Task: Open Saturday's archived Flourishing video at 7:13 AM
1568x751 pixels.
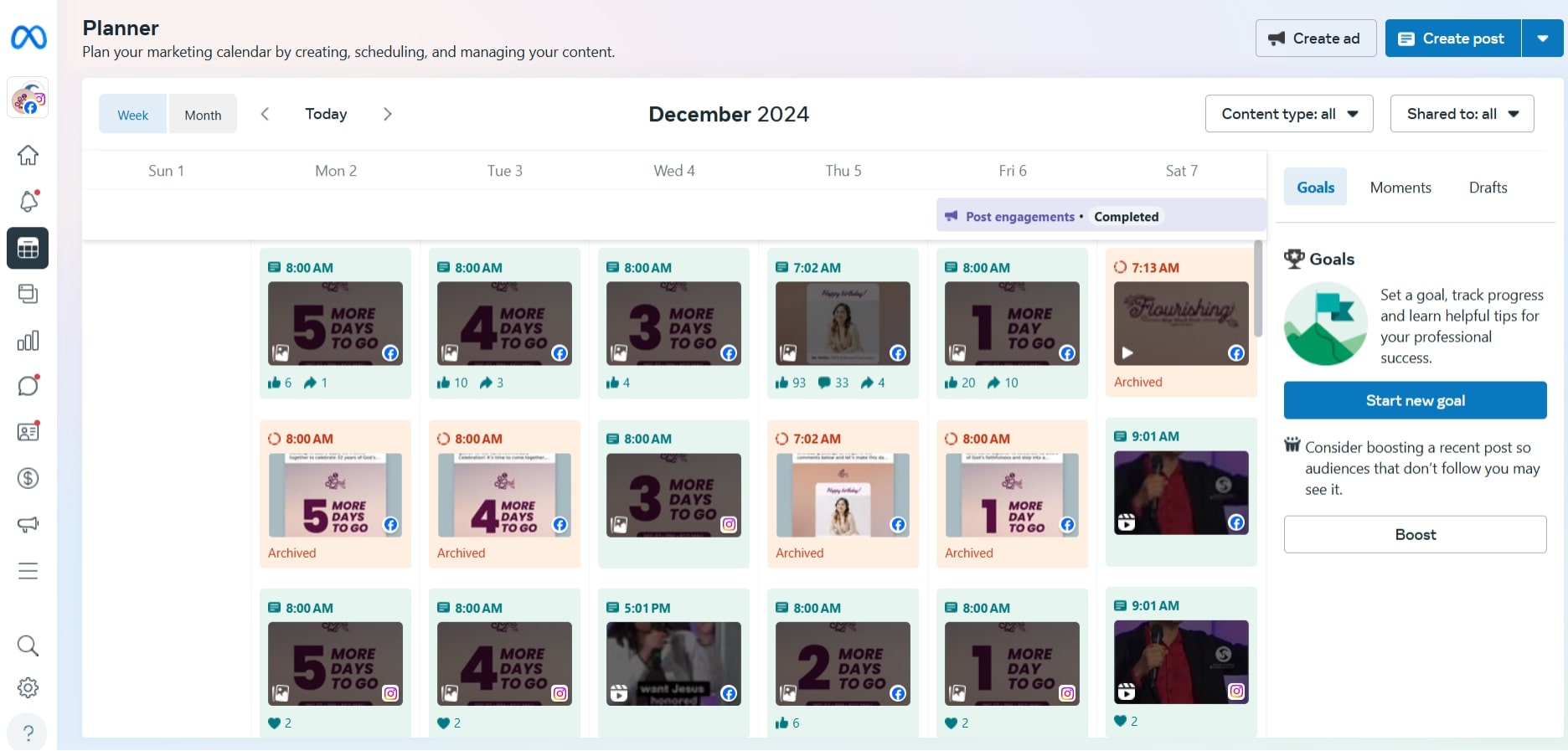Action: point(1181,322)
